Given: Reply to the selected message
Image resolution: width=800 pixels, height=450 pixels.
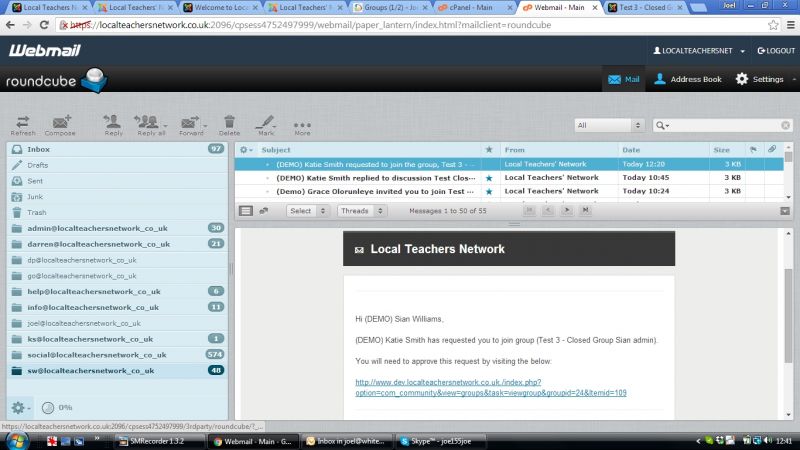Looking at the screenshot, I should tap(113, 126).
